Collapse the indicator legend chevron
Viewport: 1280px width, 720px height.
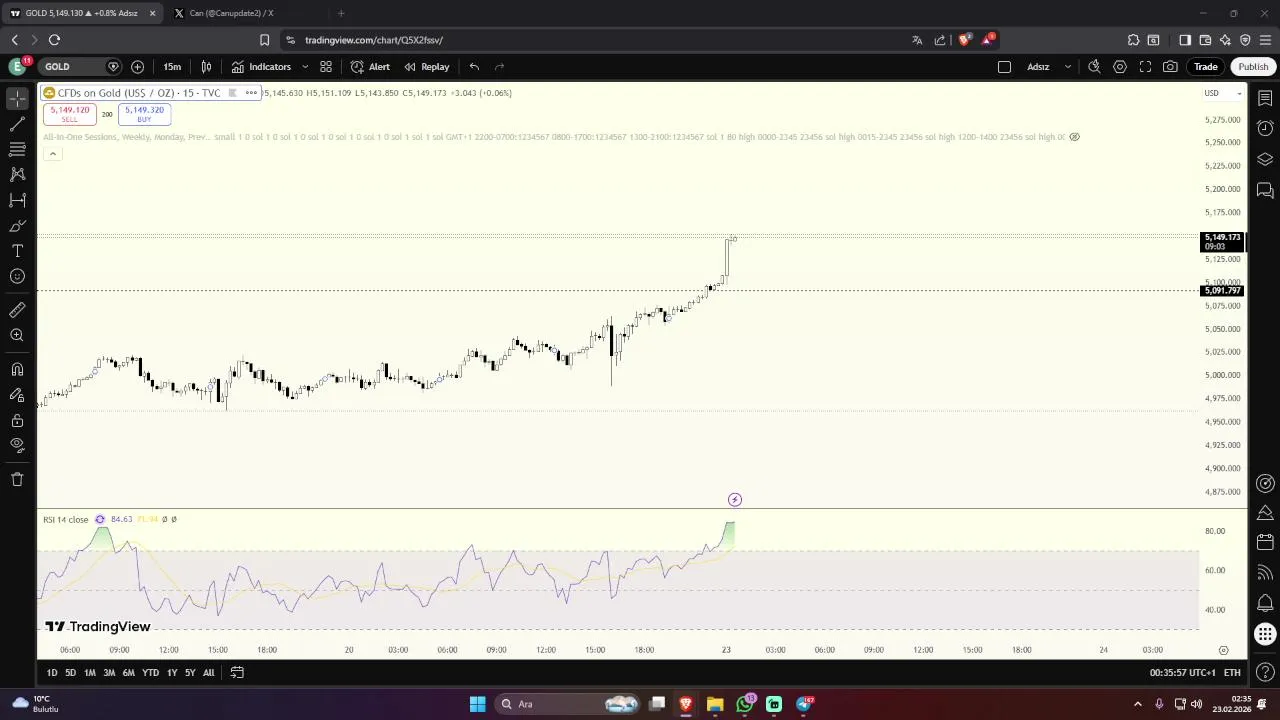[53, 154]
